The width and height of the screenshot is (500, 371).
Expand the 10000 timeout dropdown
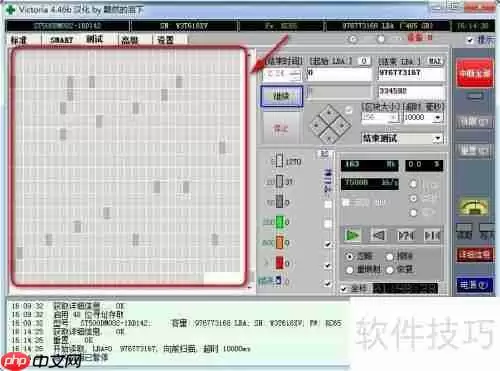(438, 117)
